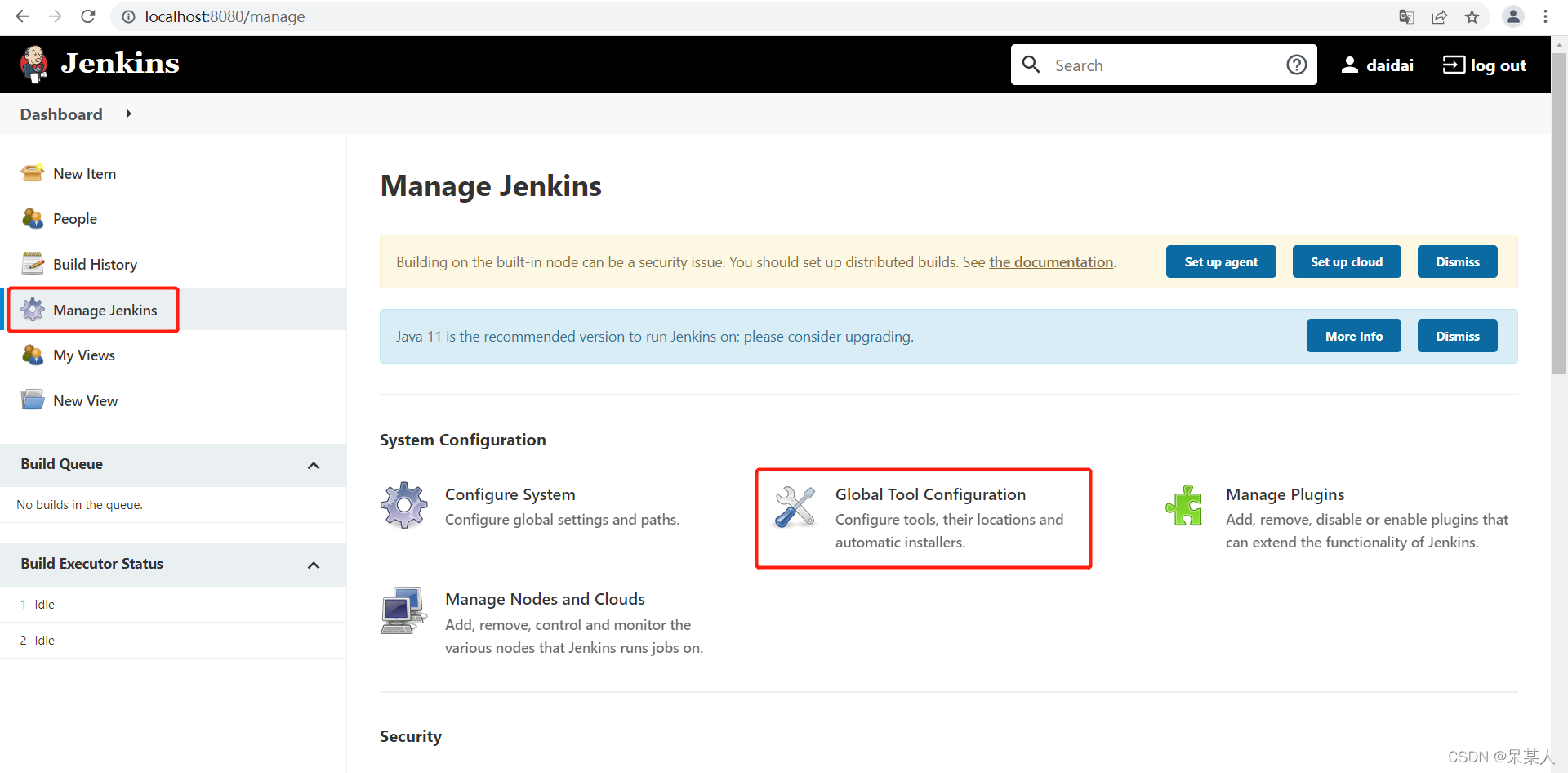Click the System Configuration heading

(462, 440)
